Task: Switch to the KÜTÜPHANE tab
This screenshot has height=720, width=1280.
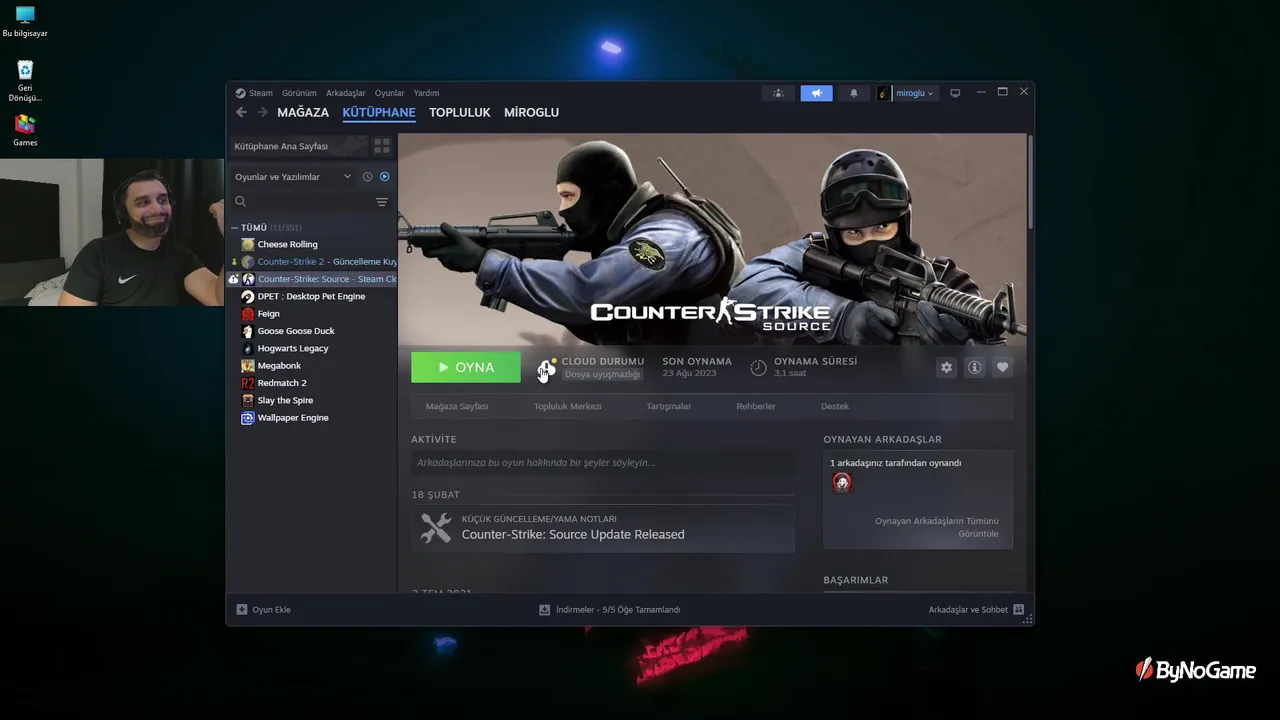Action: (379, 113)
